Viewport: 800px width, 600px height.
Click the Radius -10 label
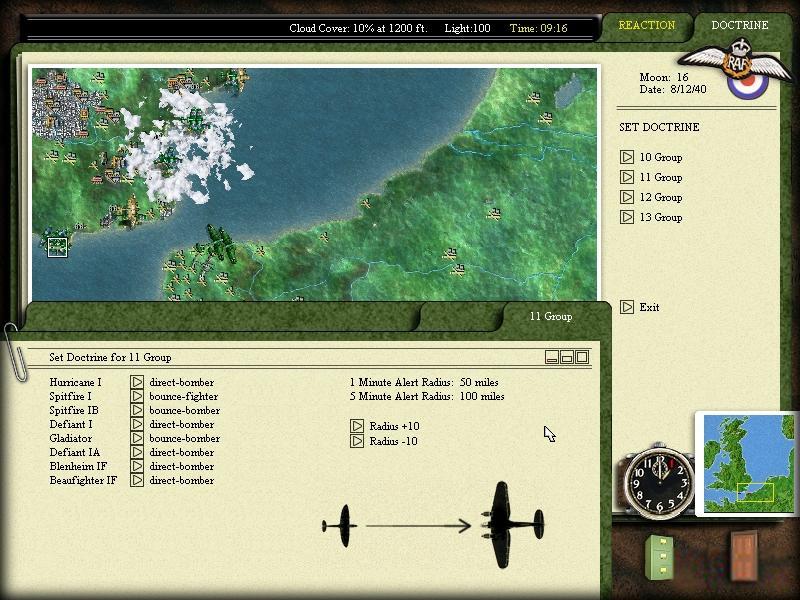point(393,441)
